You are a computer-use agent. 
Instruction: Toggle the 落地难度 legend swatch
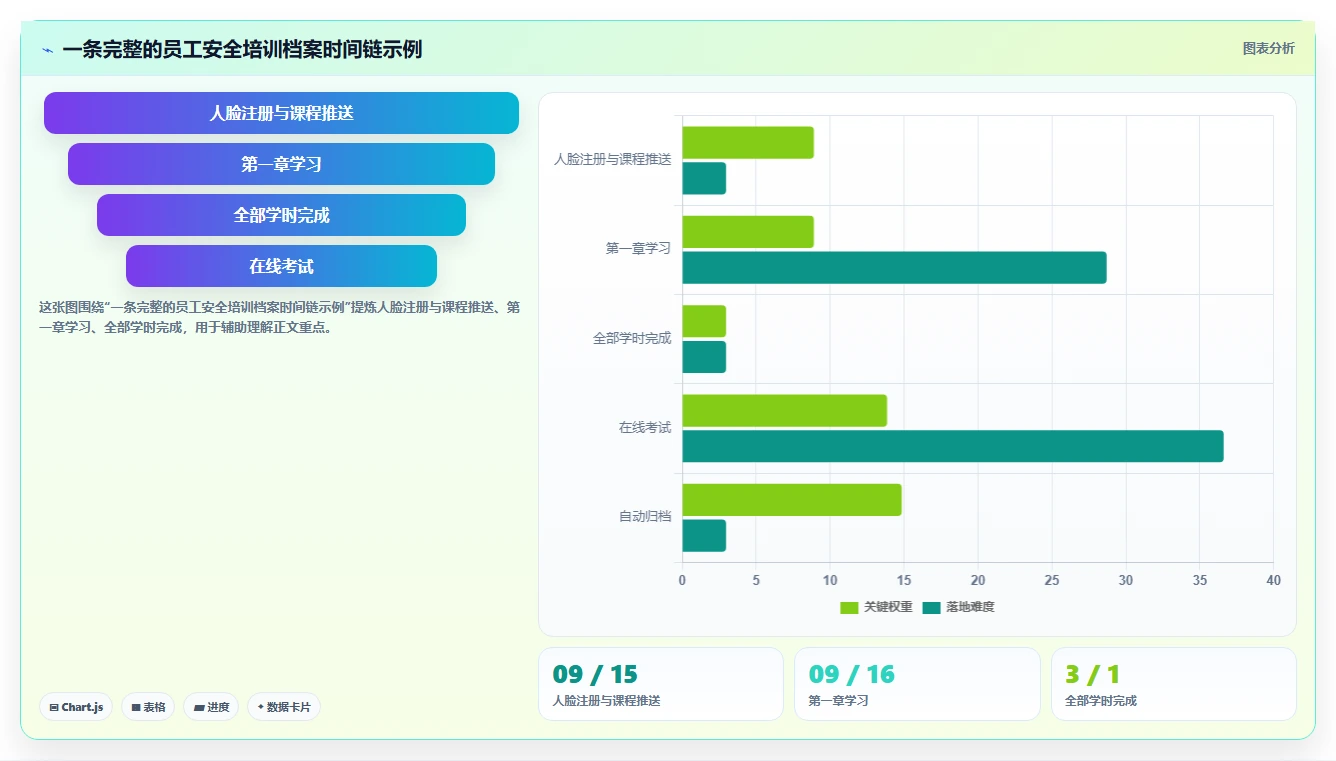(x=931, y=607)
